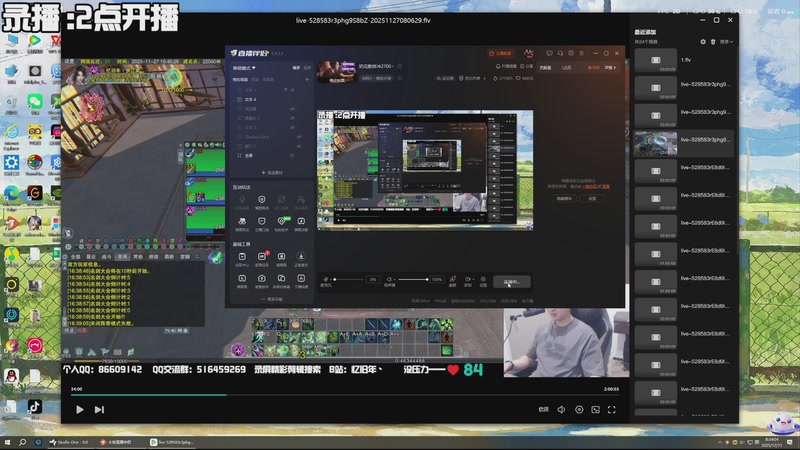
Task: Click the speaker icon beside the 100% slider
Action: [389, 280]
